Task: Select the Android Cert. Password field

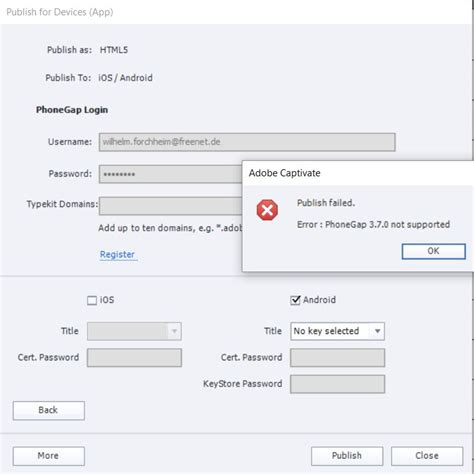Action: point(337,358)
